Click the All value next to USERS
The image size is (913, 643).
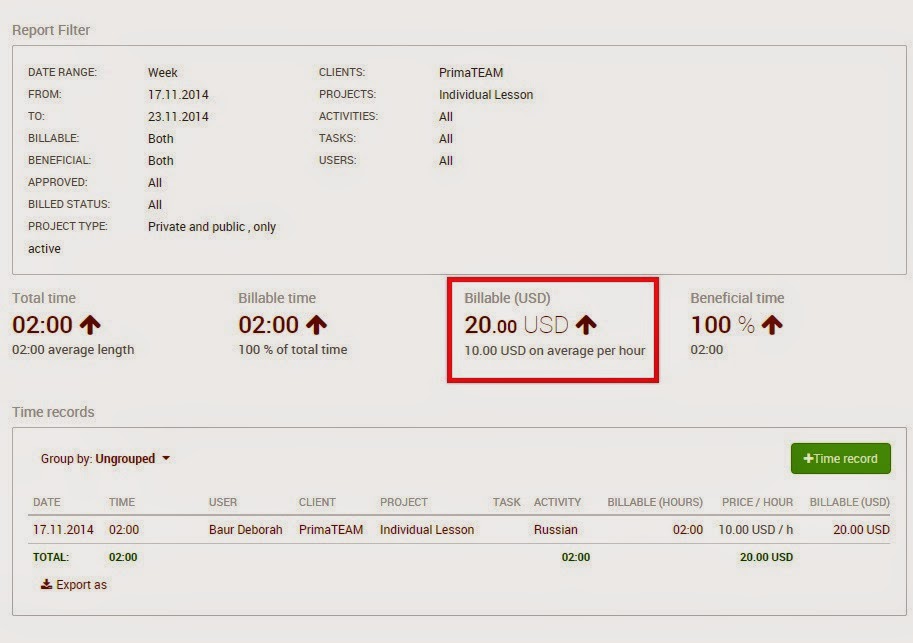445,161
